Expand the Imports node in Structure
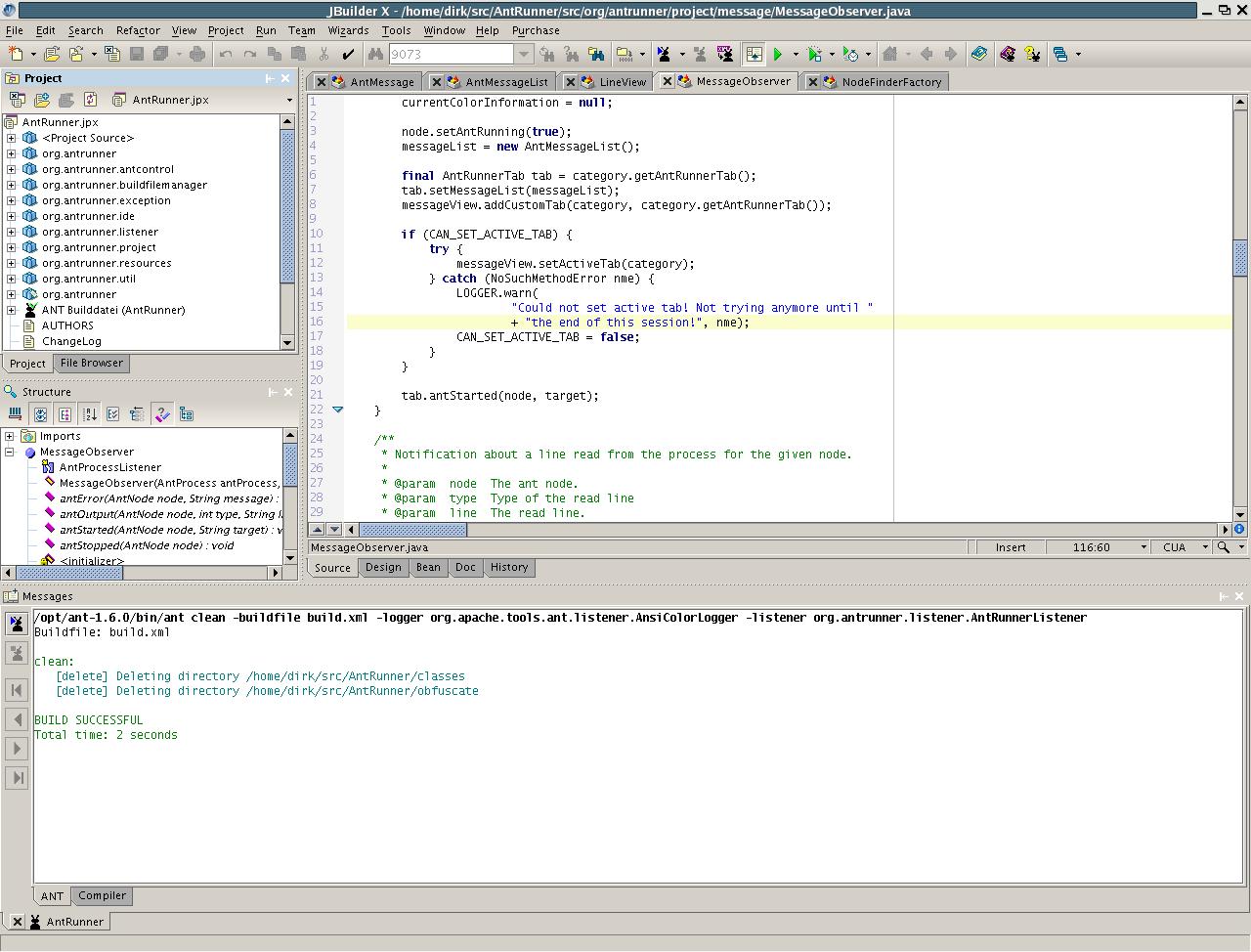1251x952 pixels. [x=9, y=436]
